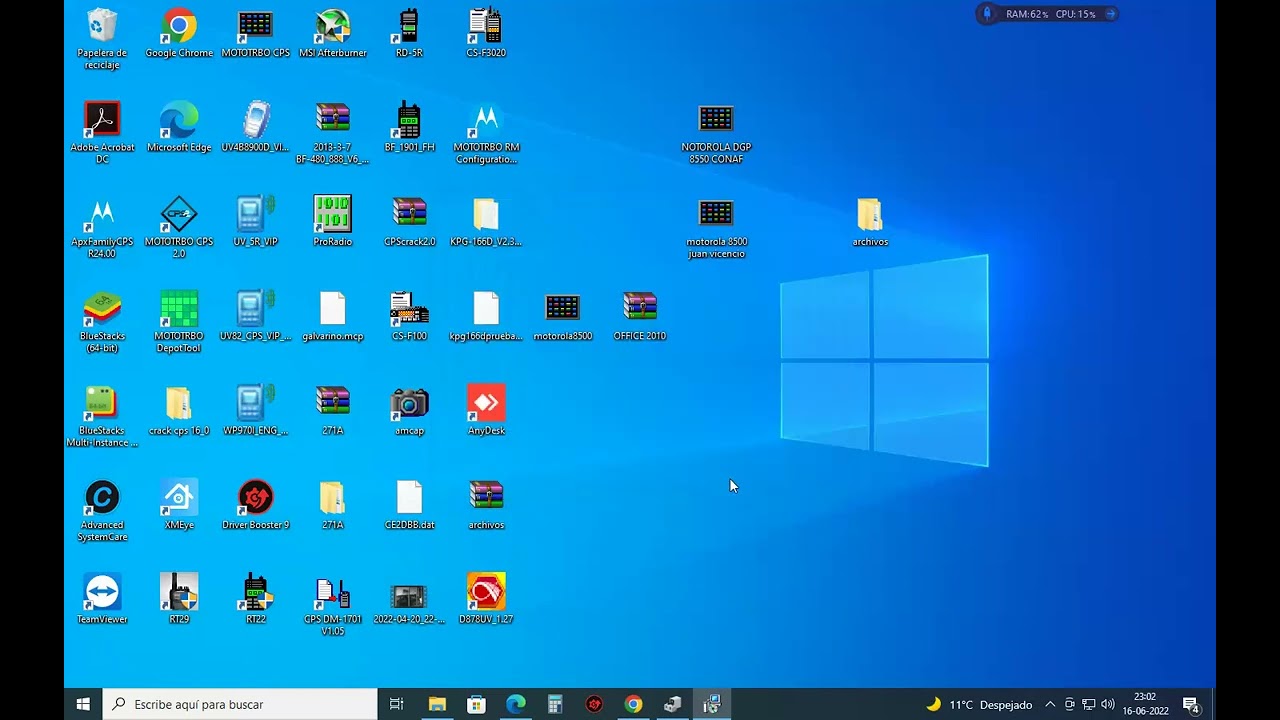Viewport: 1280px width, 720px height.
Task: Select the WP970I_ENG desktop shortcut
Action: 256,410
